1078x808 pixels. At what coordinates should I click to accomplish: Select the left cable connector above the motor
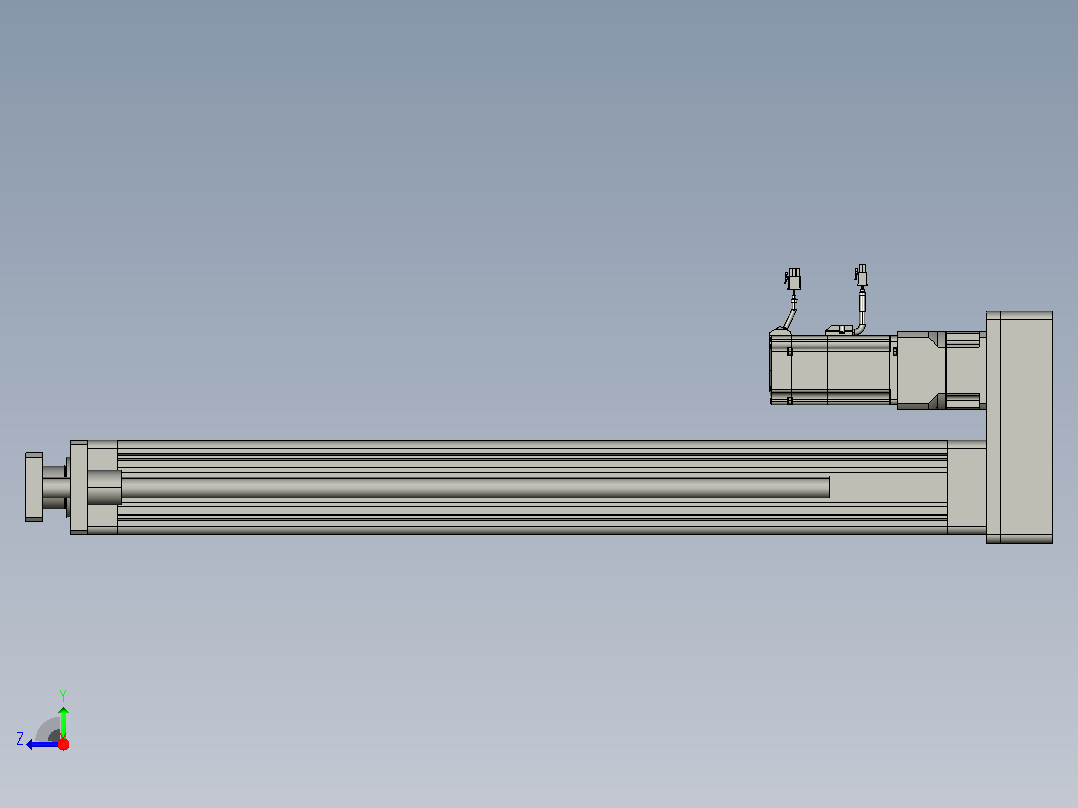pyautogui.click(x=793, y=279)
